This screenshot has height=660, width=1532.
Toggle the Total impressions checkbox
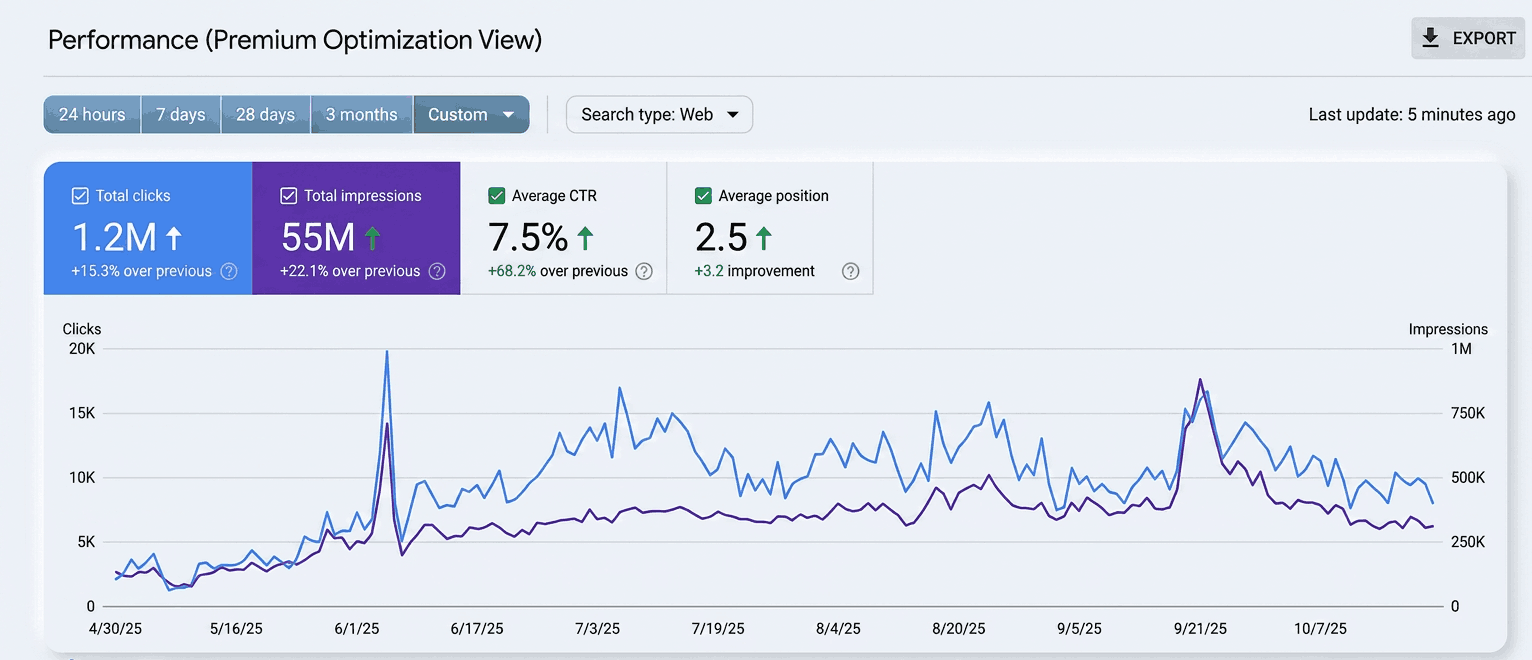289,196
